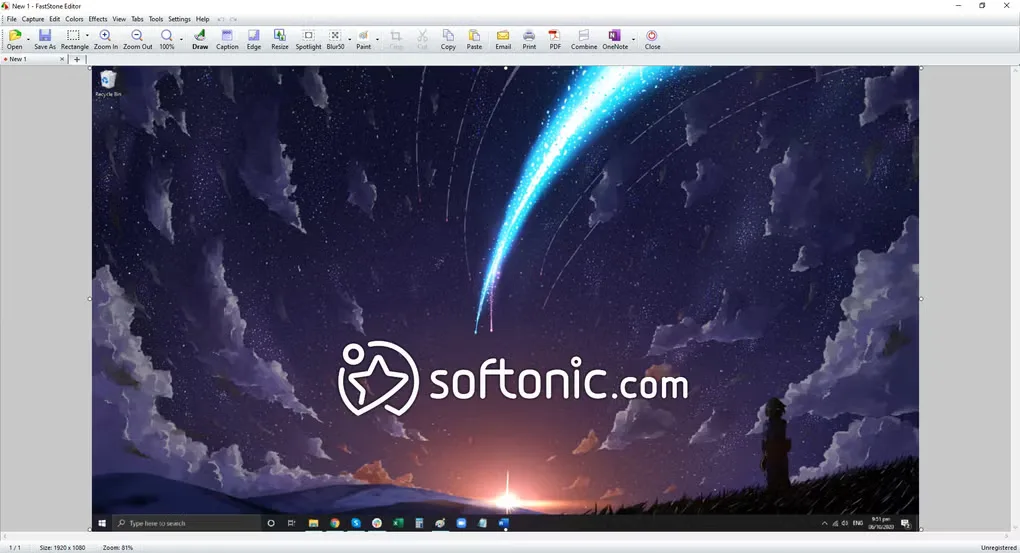Expand the 100% zoom dropdown arrow
This screenshot has height=553, width=1020.
click(x=181, y=39)
